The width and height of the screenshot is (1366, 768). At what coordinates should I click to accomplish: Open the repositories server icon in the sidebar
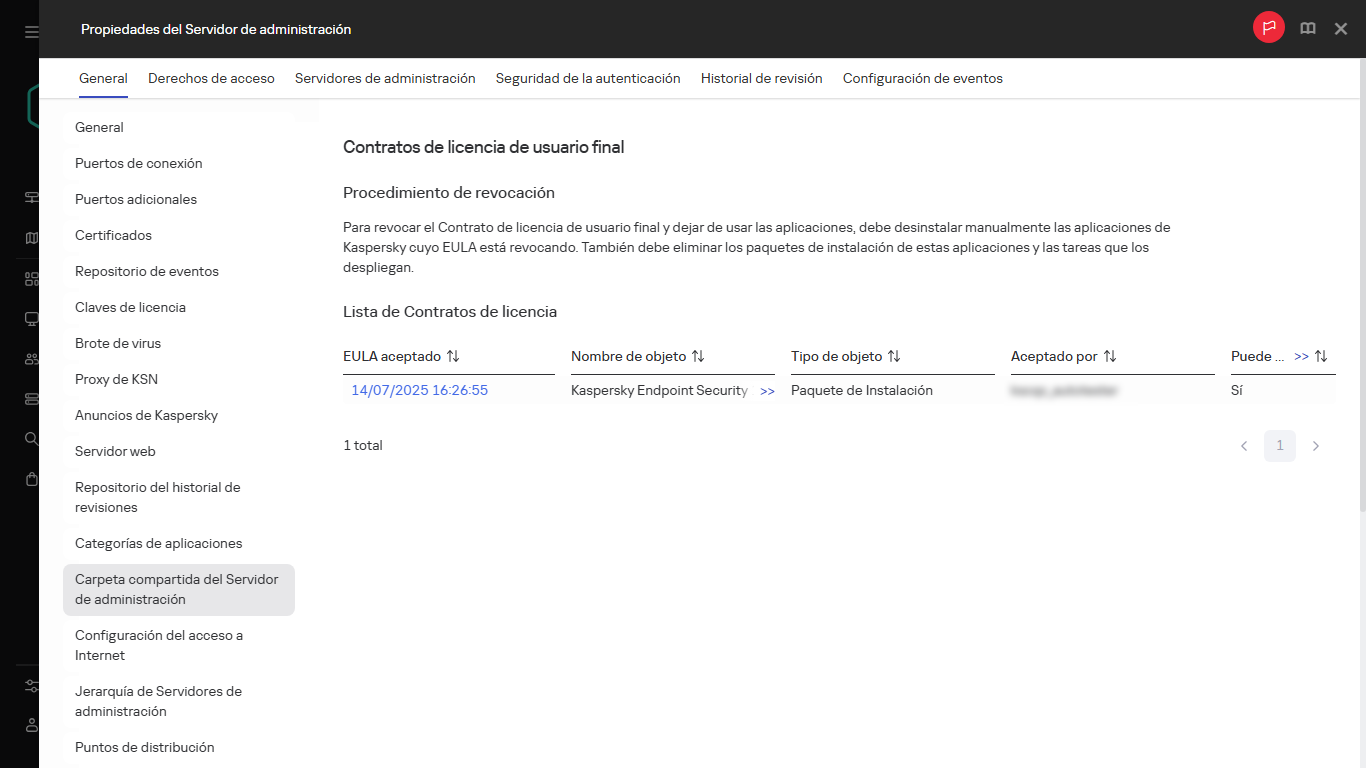coord(30,398)
